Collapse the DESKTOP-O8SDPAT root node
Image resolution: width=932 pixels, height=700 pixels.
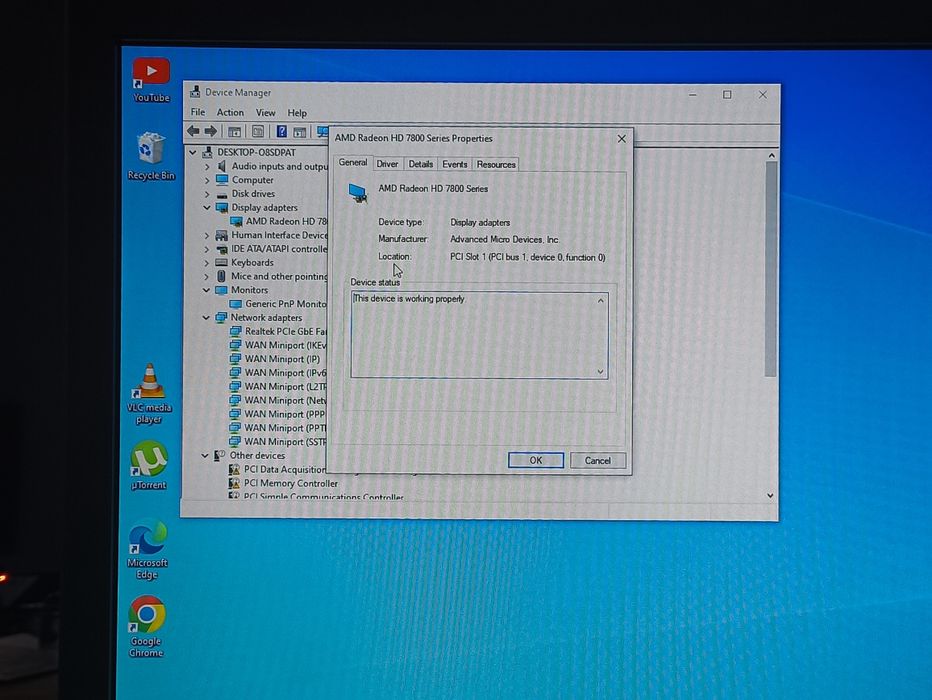point(193,153)
